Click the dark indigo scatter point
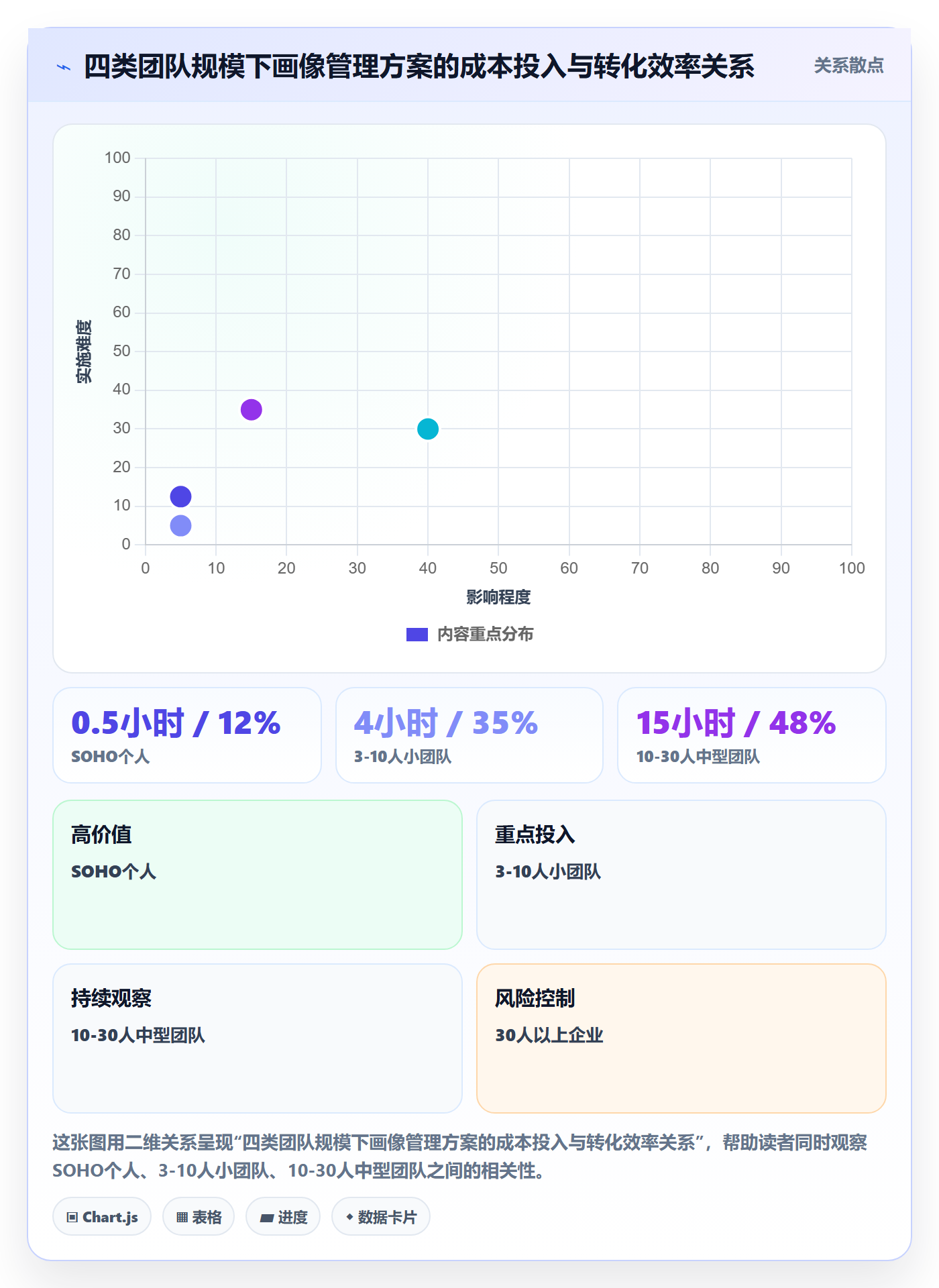 pos(180,496)
